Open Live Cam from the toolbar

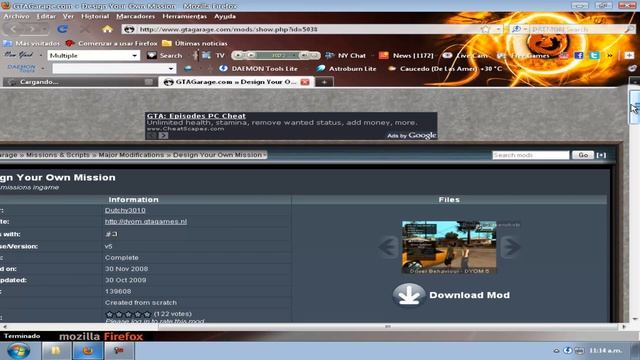[466, 55]
